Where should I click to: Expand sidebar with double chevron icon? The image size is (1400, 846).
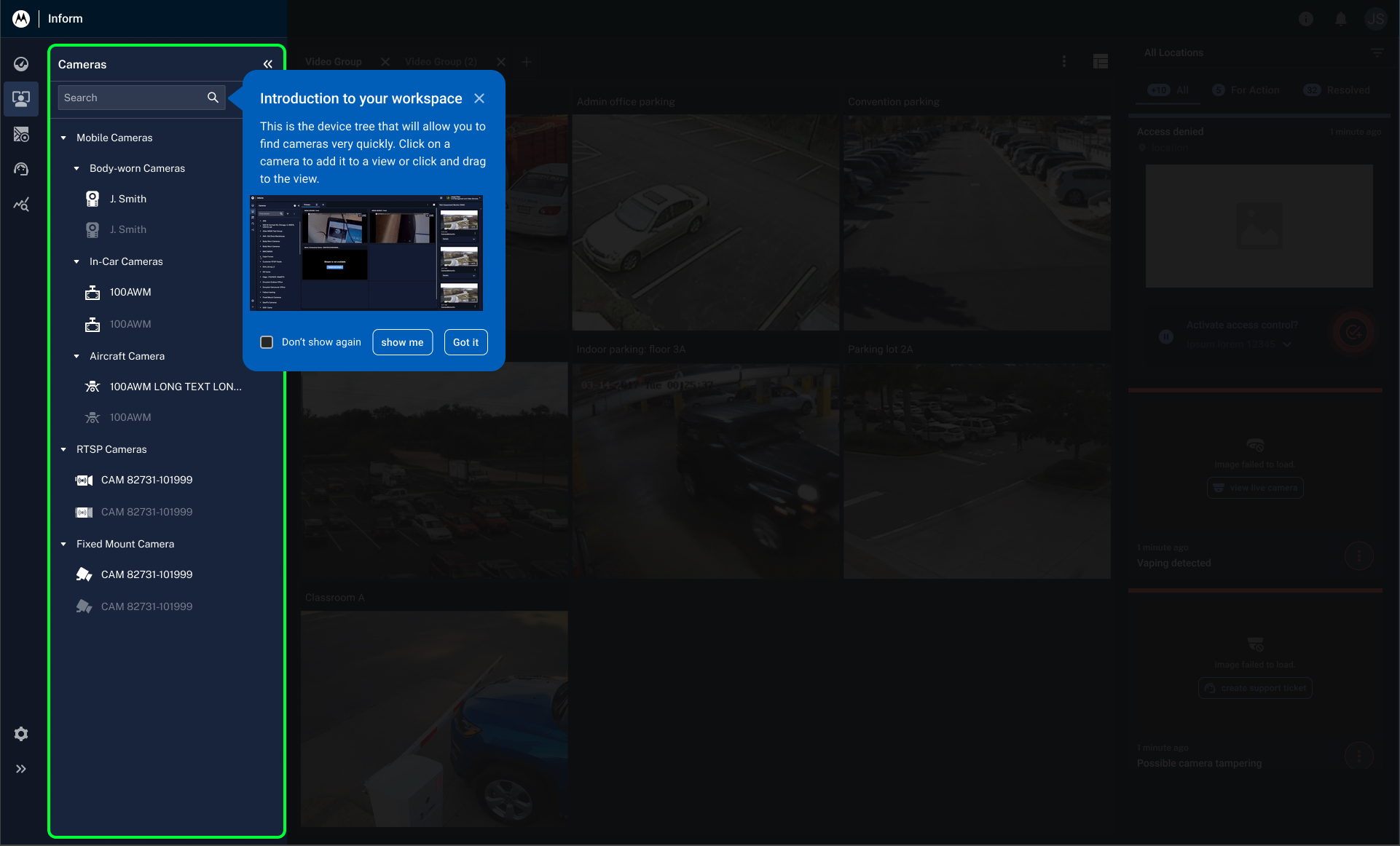point(21,769)
